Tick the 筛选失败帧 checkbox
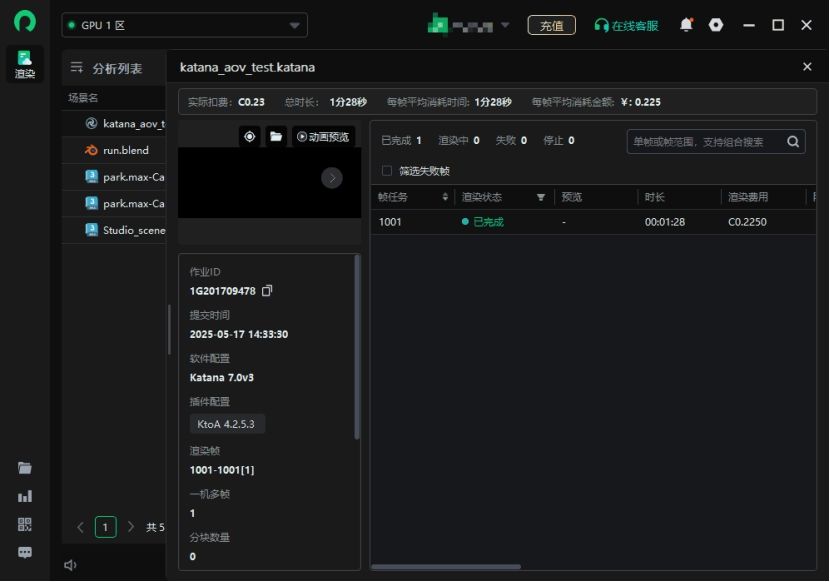This screenshot has height=582, width=830. point(387,171)
